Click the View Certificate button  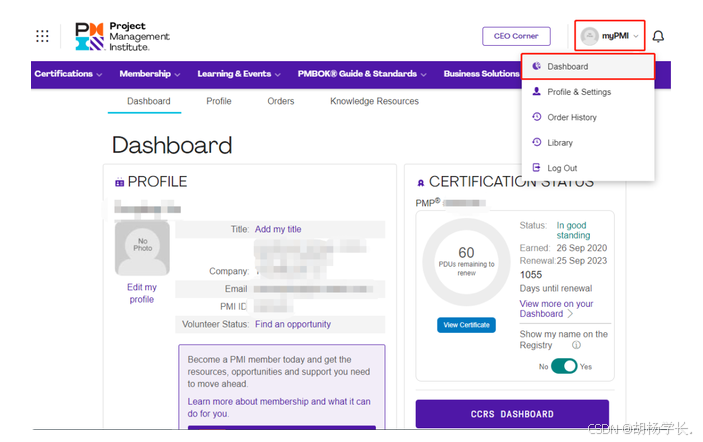(x=466, y=325)
